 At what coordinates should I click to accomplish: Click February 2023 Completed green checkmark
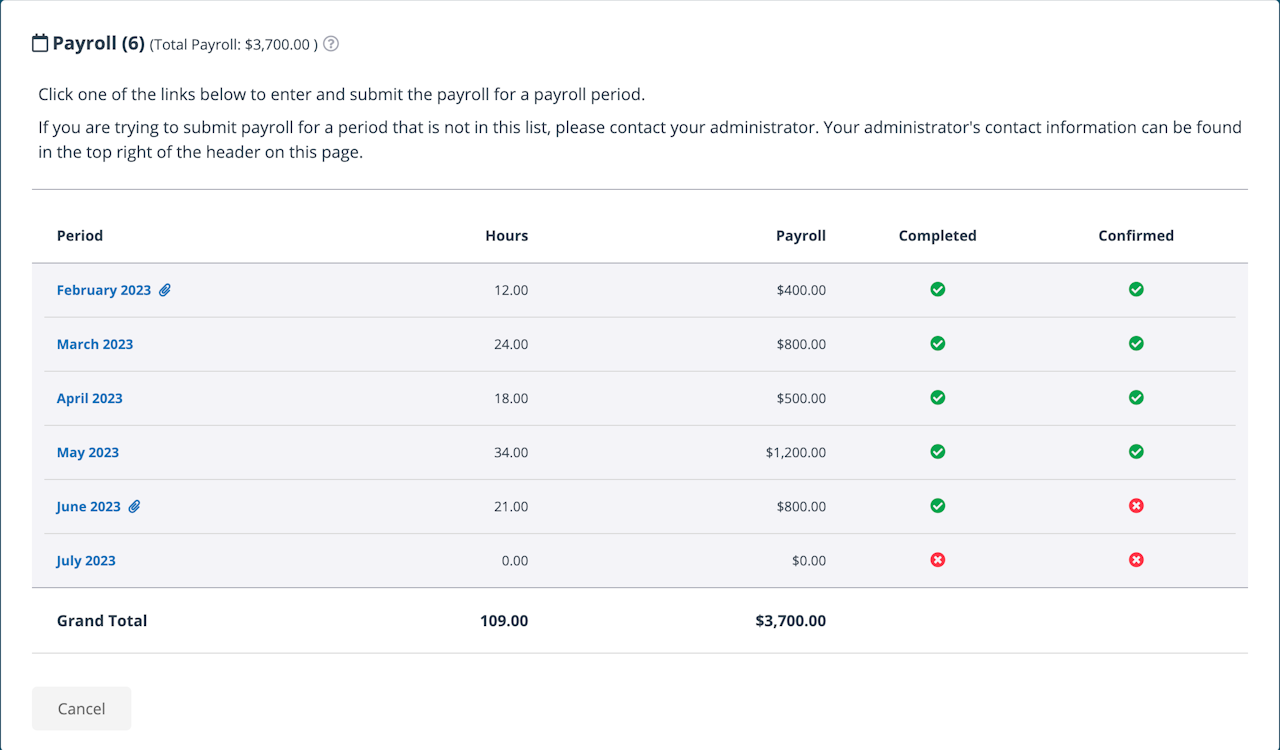click(937, 290)
